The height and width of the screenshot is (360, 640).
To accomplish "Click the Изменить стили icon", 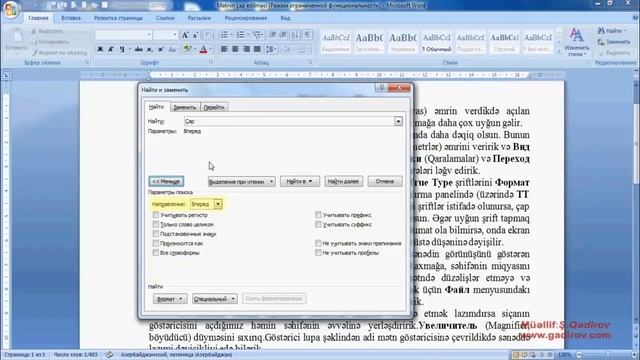I will [x=576, y=42].
